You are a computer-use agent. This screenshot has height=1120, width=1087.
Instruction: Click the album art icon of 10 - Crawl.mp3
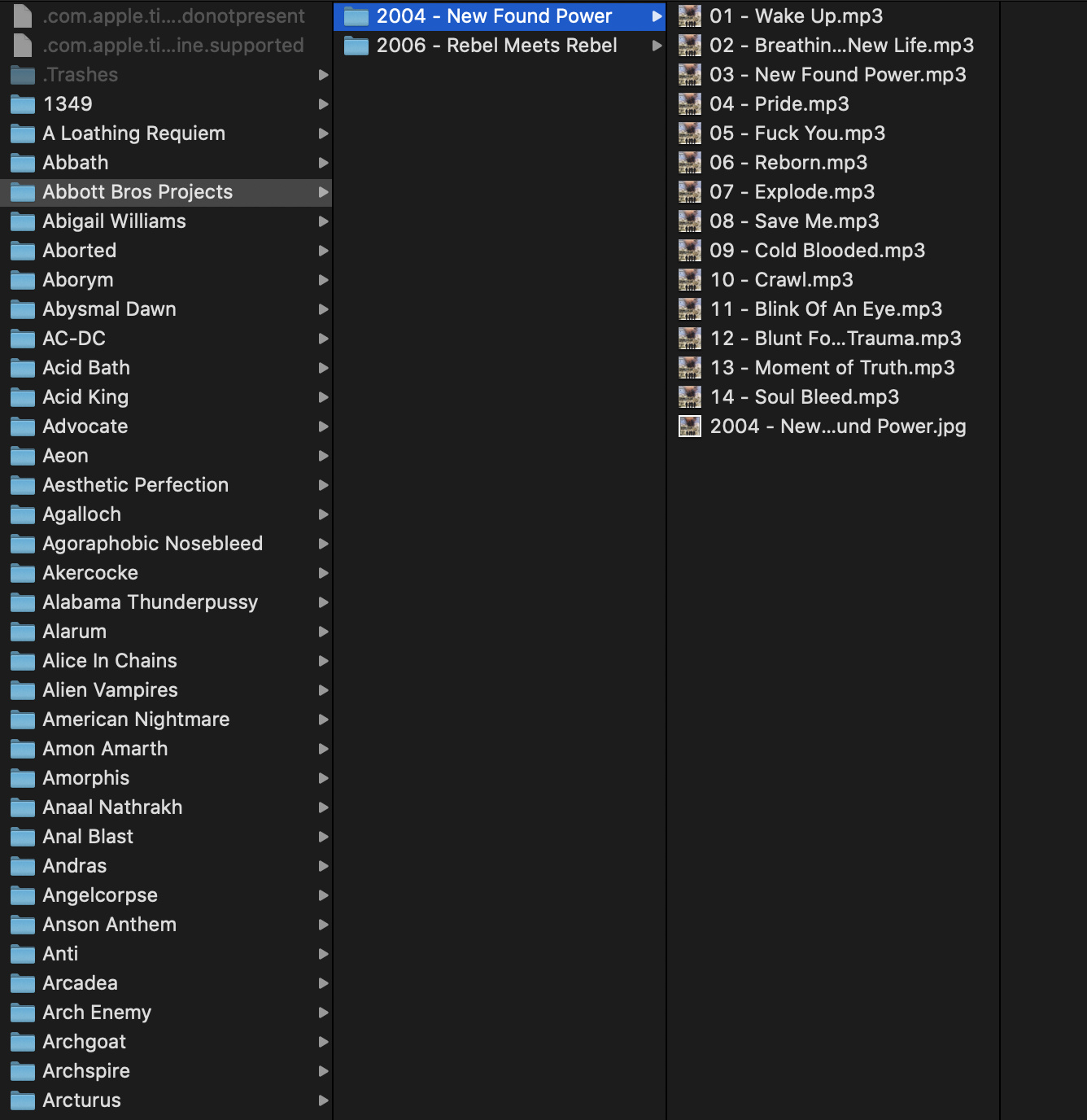[x=690, y=280]
